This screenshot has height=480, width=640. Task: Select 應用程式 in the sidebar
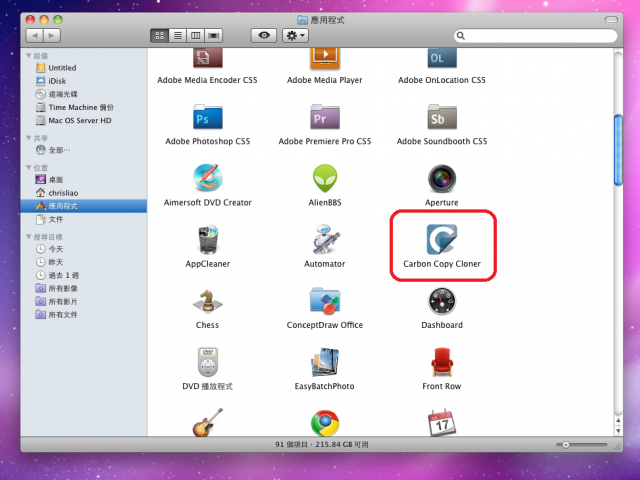pyautogui.click(x=84, y=206)
